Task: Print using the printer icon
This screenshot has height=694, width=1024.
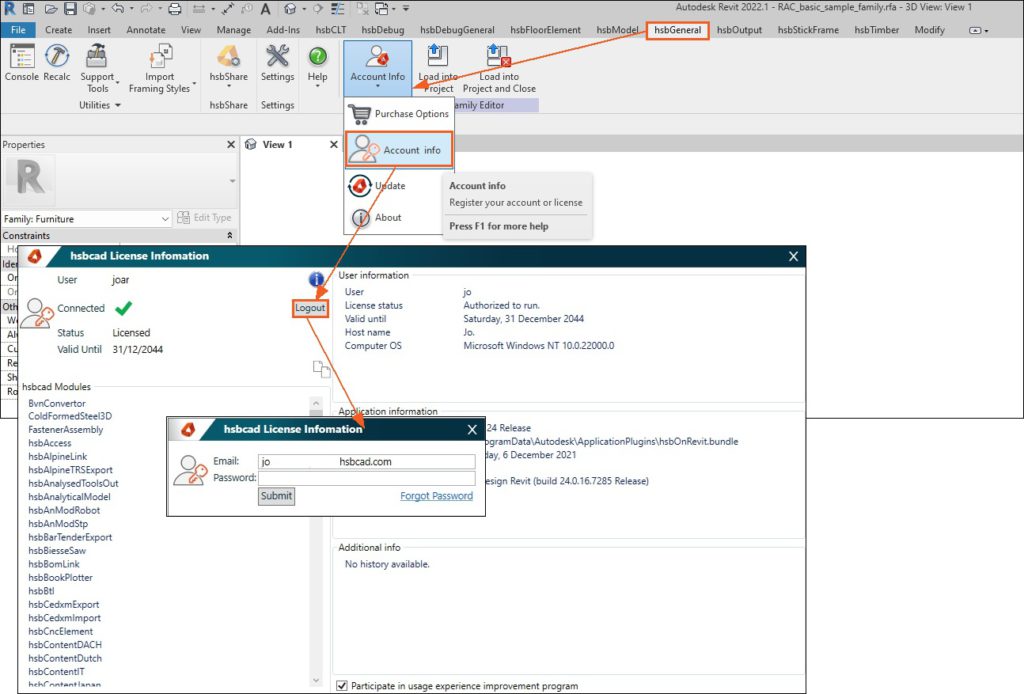Action: pos(175,9)
